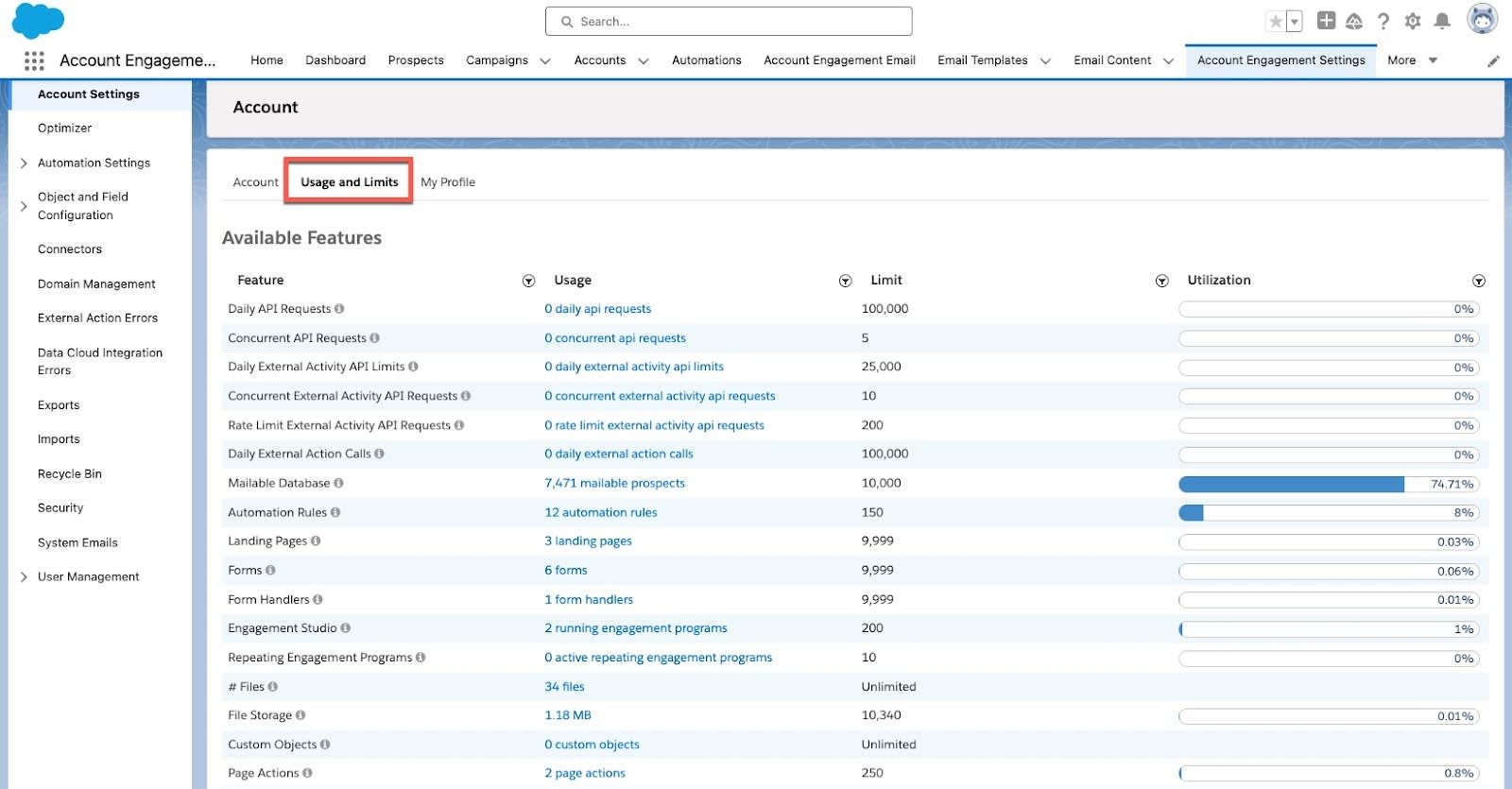Click info icon next to File Storage
Screen dimensions: 1512x789
(x=301, y=715)
